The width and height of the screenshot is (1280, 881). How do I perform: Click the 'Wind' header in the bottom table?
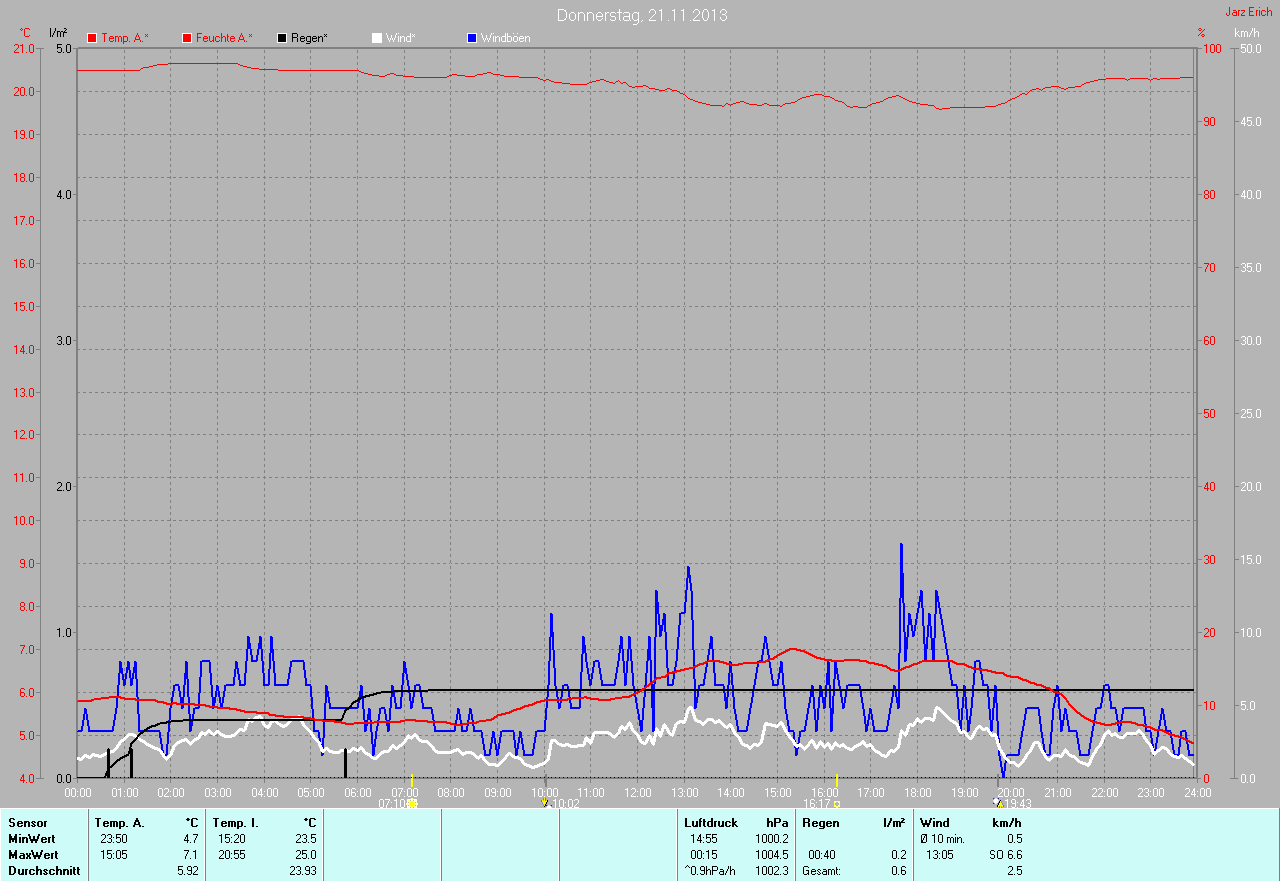pyautogui.click(x=935, y=823)
